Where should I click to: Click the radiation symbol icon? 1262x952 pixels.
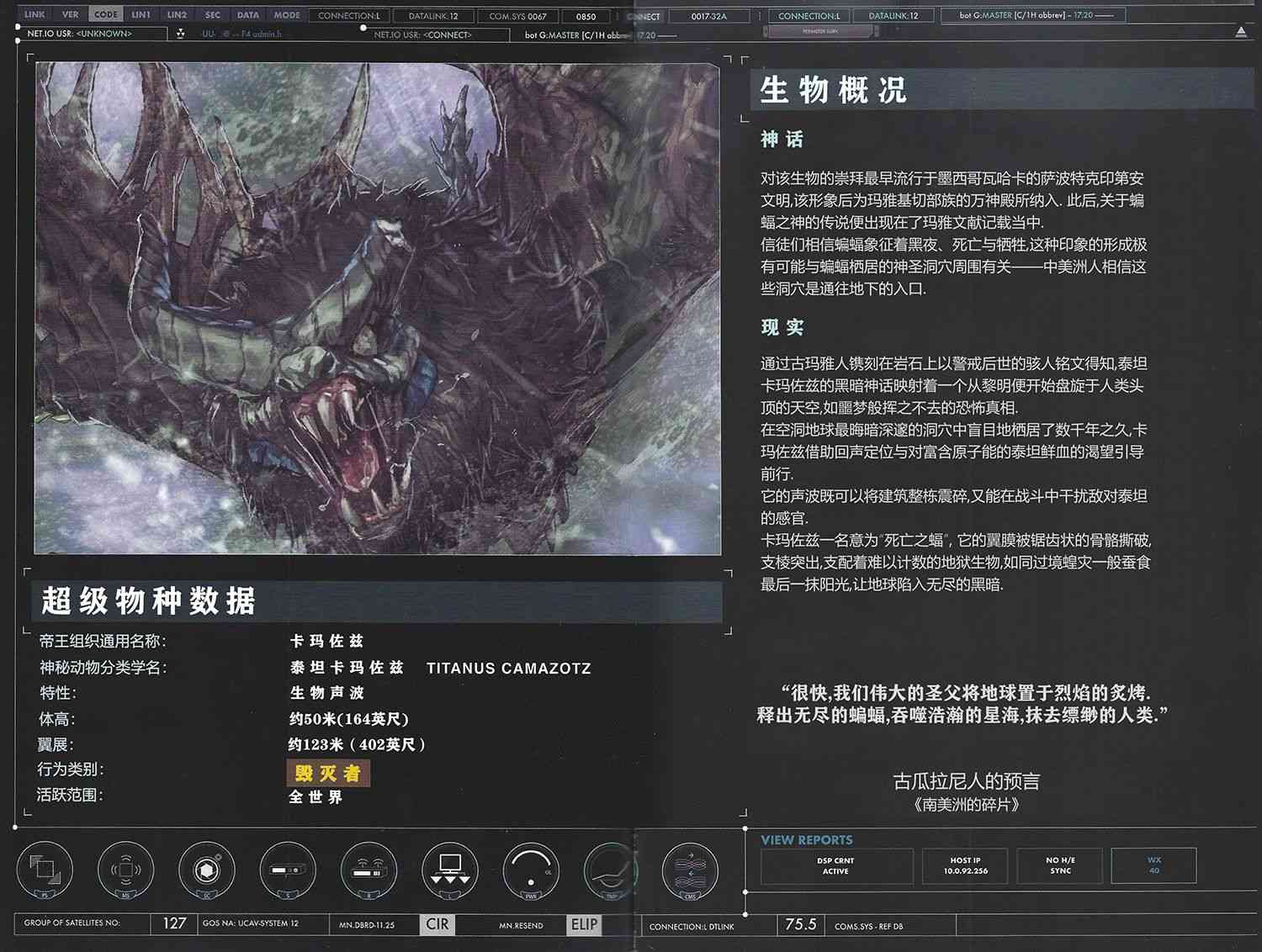[180, 34]
